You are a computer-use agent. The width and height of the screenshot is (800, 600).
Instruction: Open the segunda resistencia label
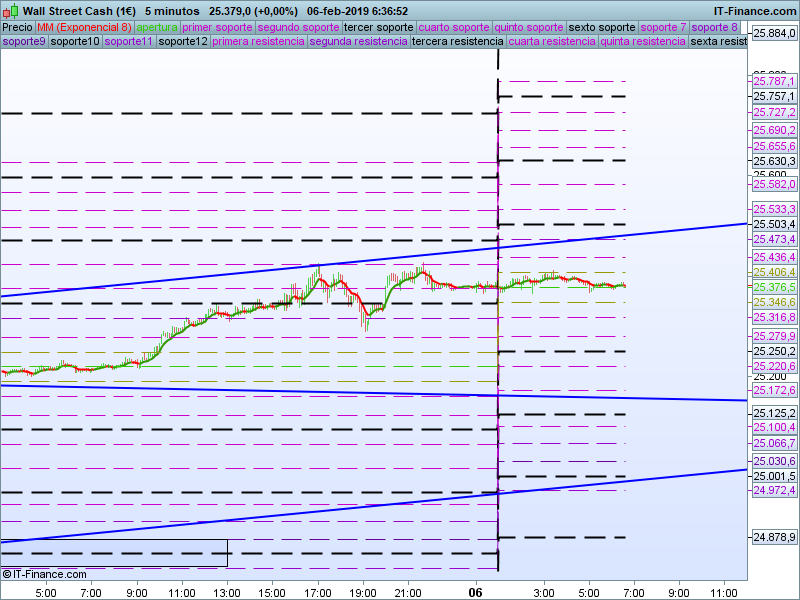pyautogui.click(x=359, y=41)
